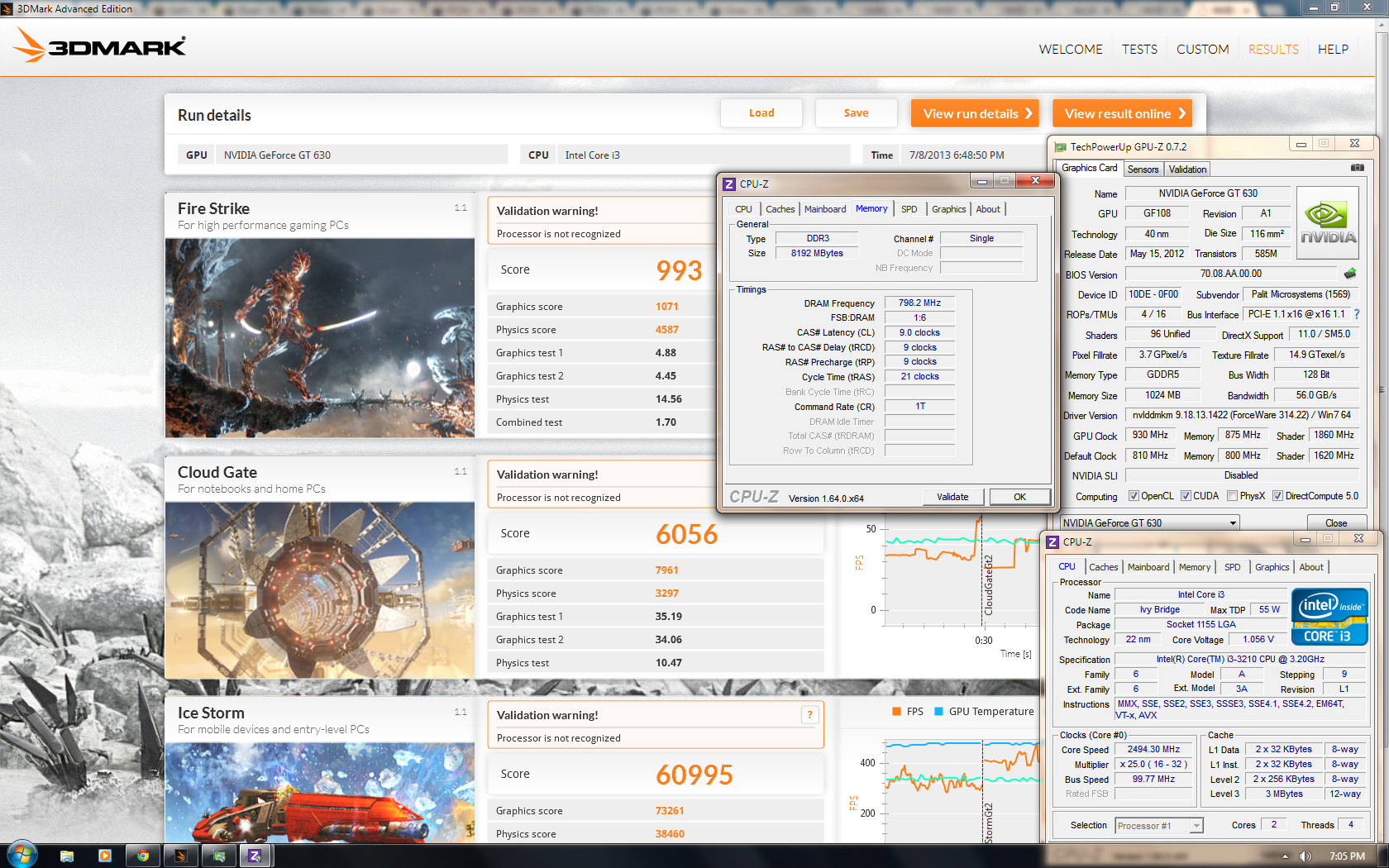Click the DRAM Frequency value 798.2 MHz

pos(919,303)
